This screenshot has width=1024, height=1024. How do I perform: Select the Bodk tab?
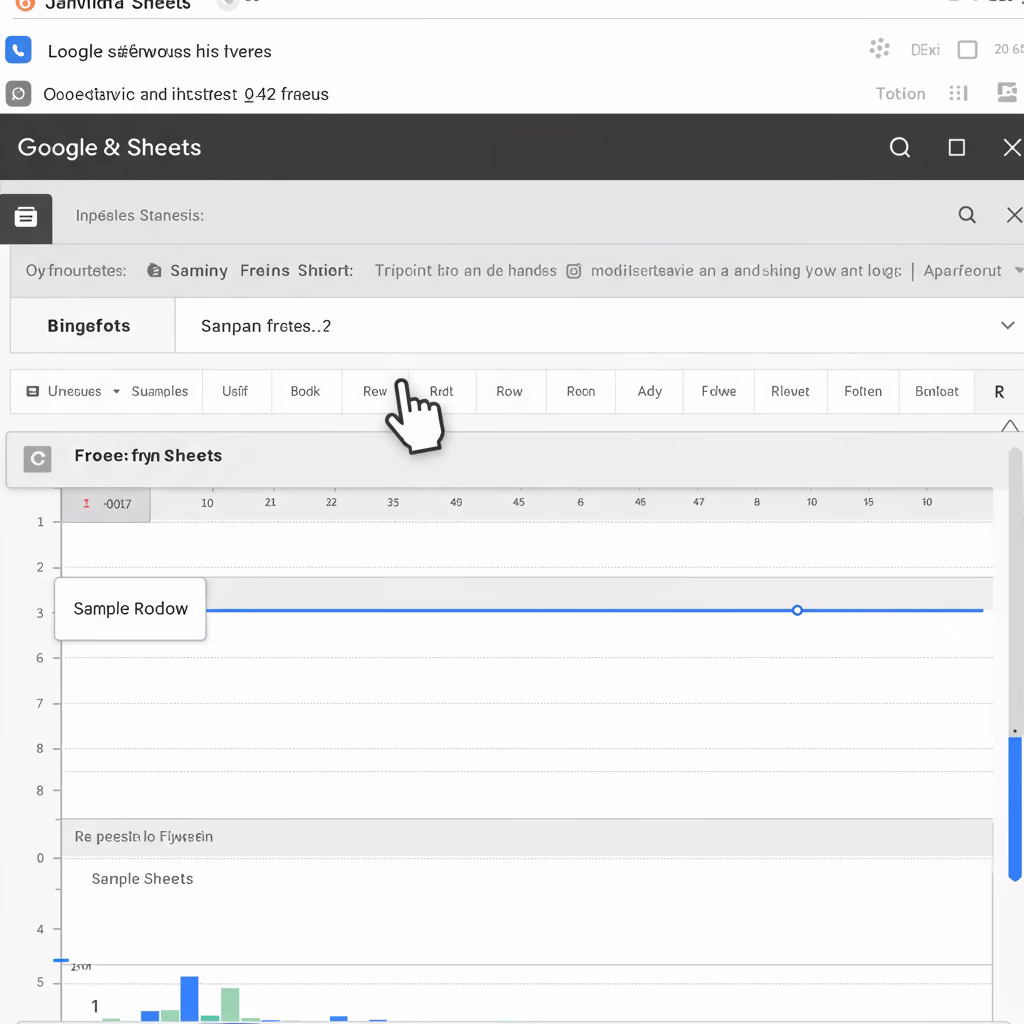pyautogui.click(x=305, y=391)
